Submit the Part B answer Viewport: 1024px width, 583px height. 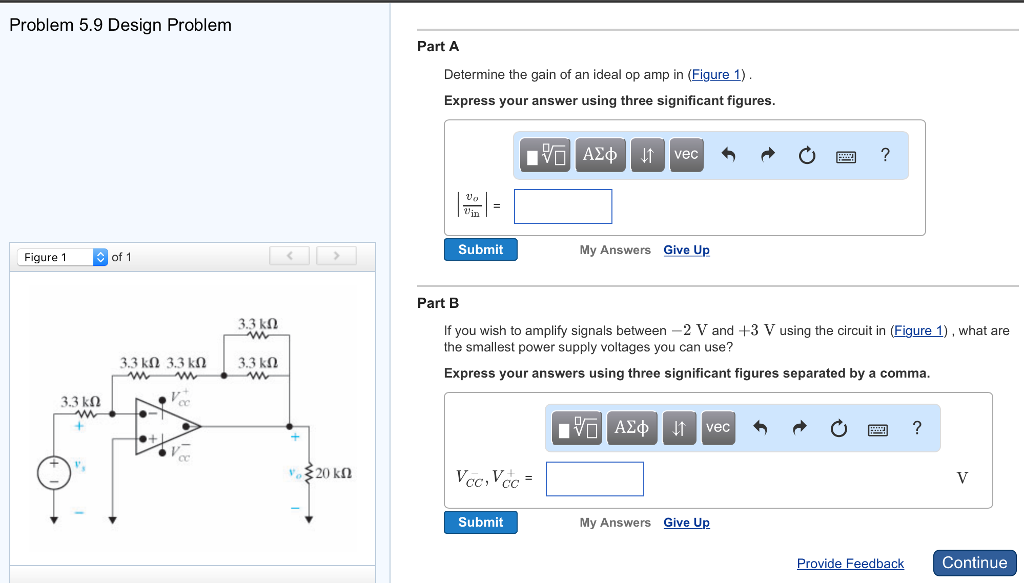(x=481, y=522)
